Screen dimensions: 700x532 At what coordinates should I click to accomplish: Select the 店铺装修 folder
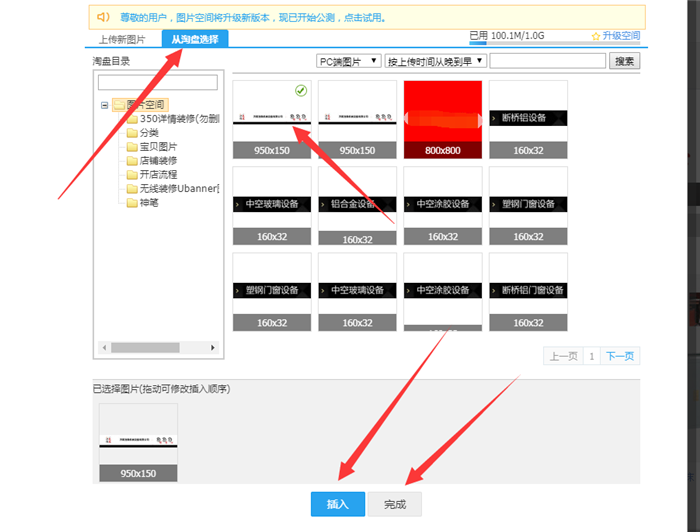click(158, 160)
